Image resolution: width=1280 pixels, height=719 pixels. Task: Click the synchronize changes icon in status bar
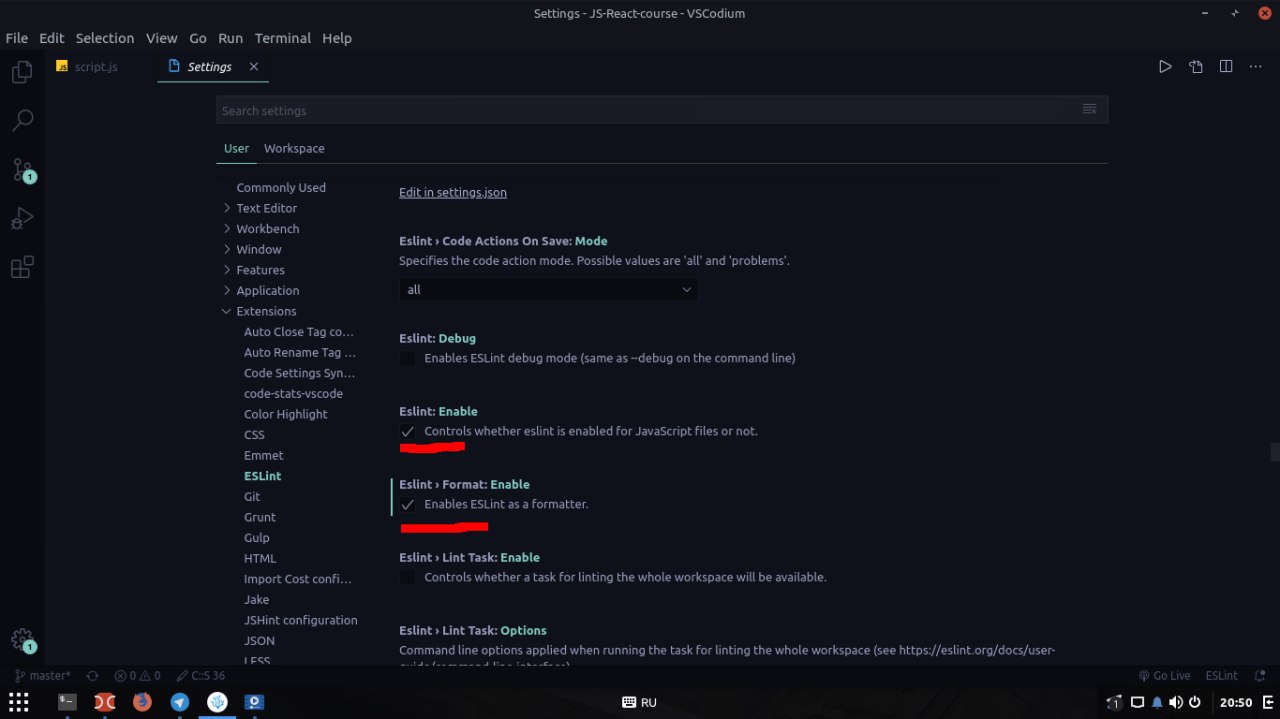[93, 676]
